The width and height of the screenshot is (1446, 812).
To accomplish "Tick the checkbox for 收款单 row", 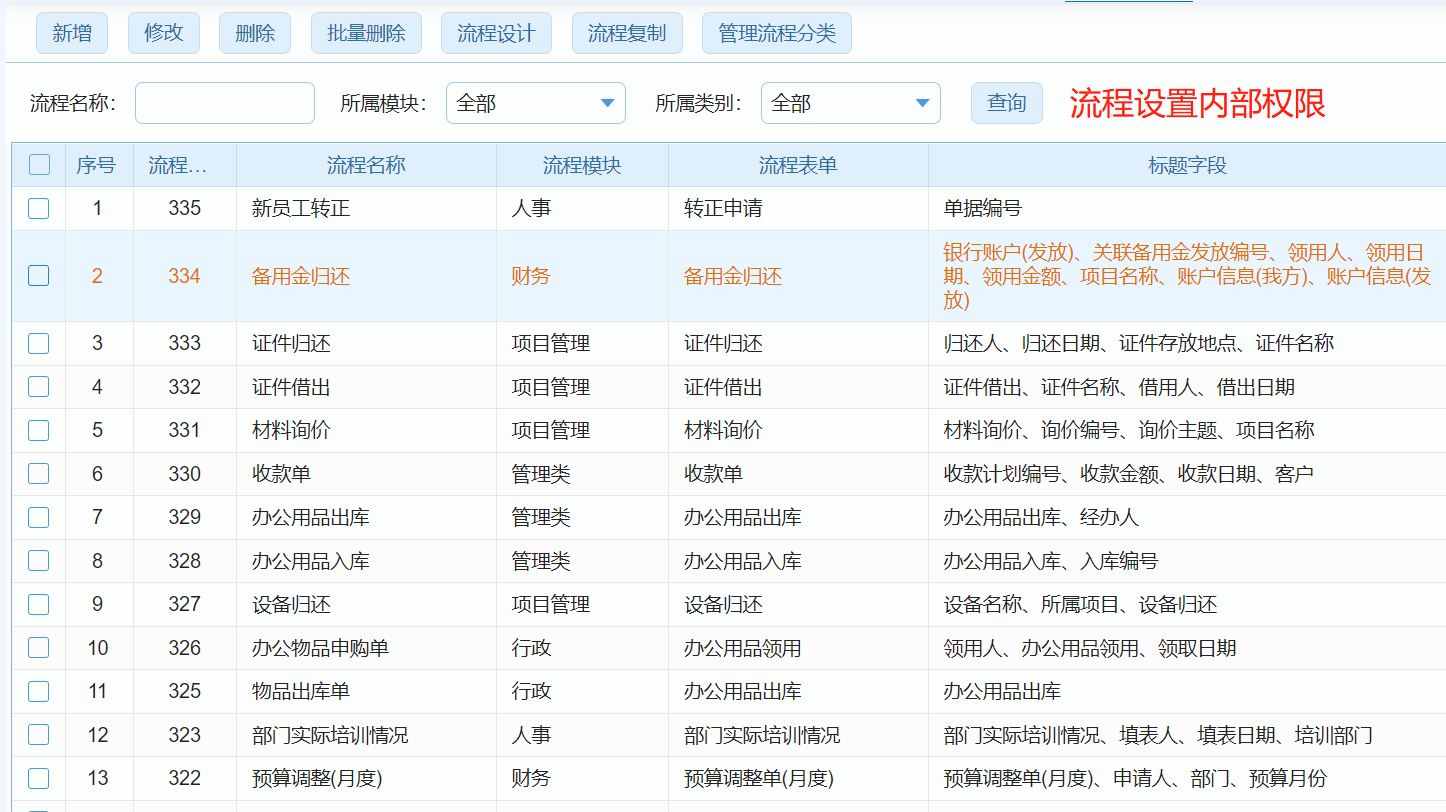I will click(x=39, y=474).
